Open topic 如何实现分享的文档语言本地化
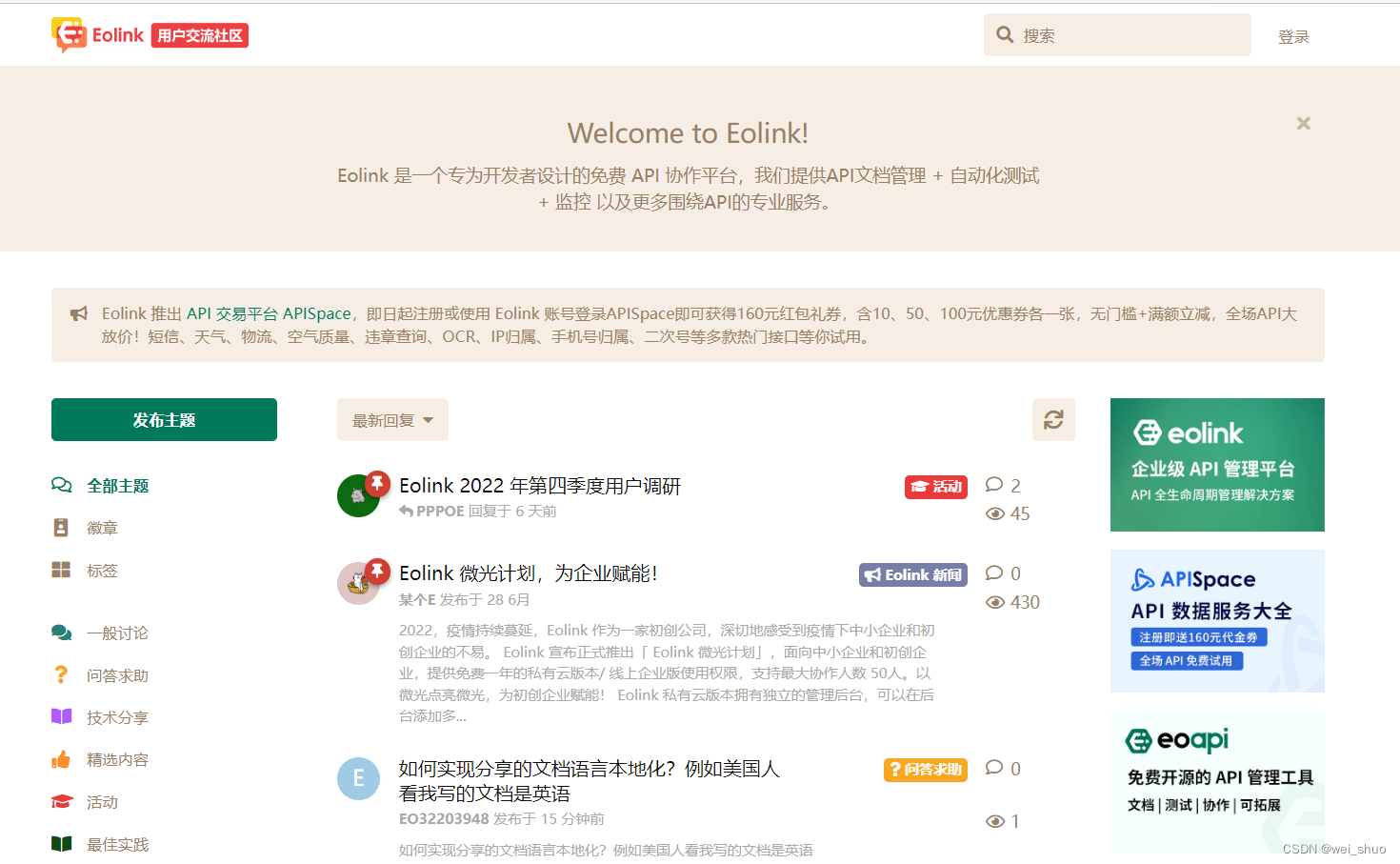The image size is (1400, 864). point(590,781)
